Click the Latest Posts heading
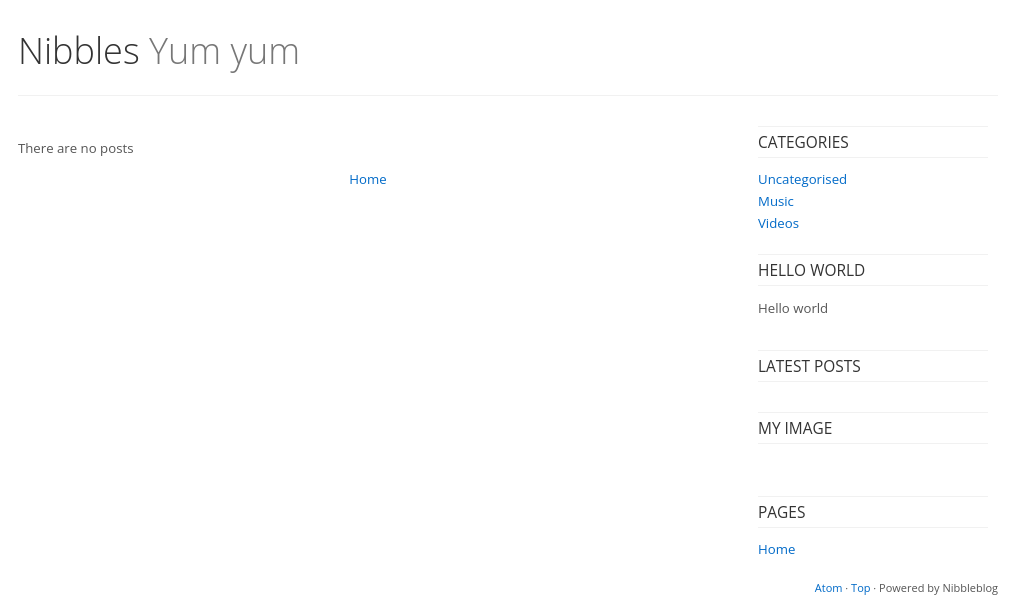The width and height of the screenshot is (1015, 607). 809,366
